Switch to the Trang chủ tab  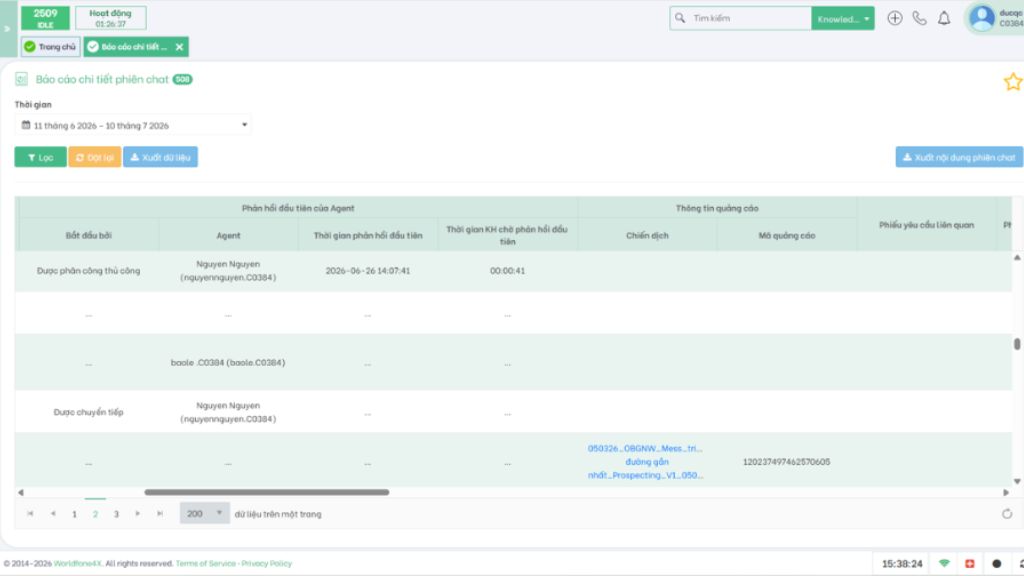[50, 47]
